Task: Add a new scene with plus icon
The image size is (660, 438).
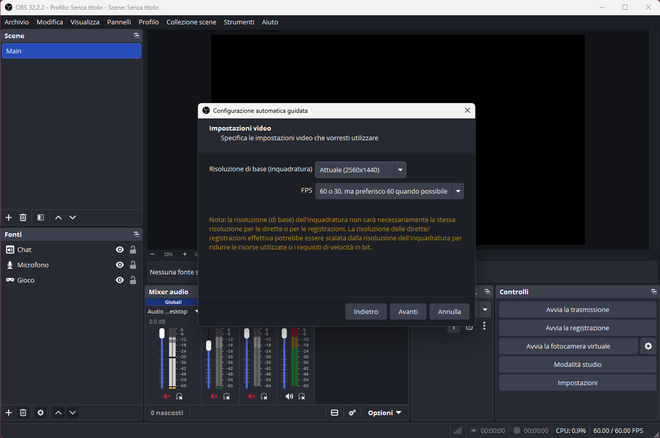Action: click(x=8, y=218)
